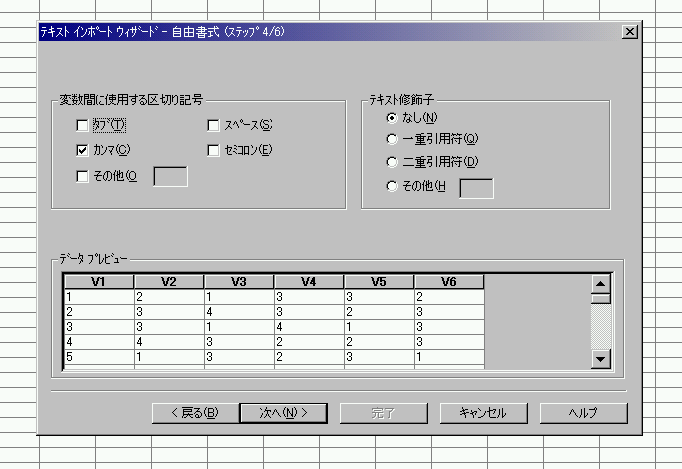Click the custom text qualifier input box
The height and width of the screenshot is (469, 682).
[475, 187]
